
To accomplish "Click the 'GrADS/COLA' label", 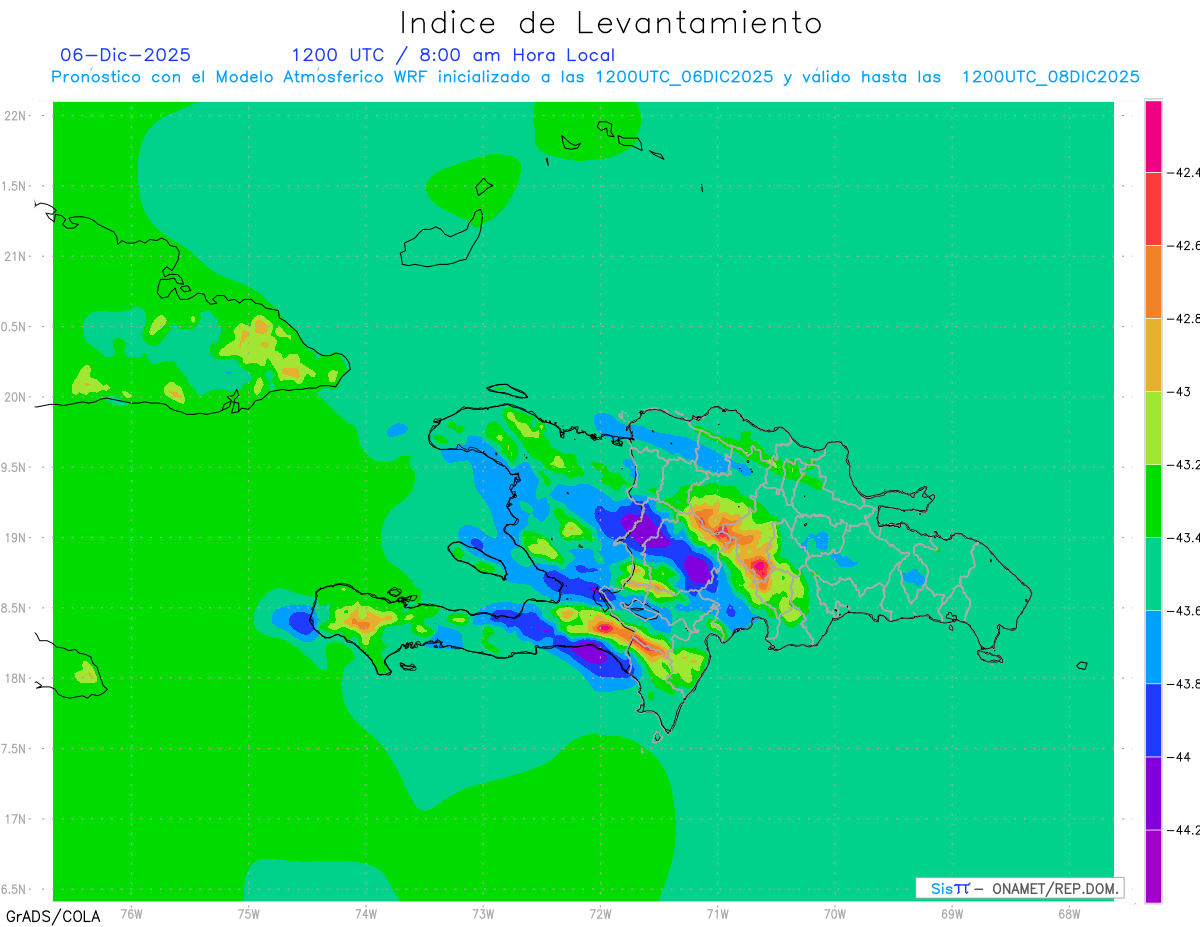I will pos(53,916).
